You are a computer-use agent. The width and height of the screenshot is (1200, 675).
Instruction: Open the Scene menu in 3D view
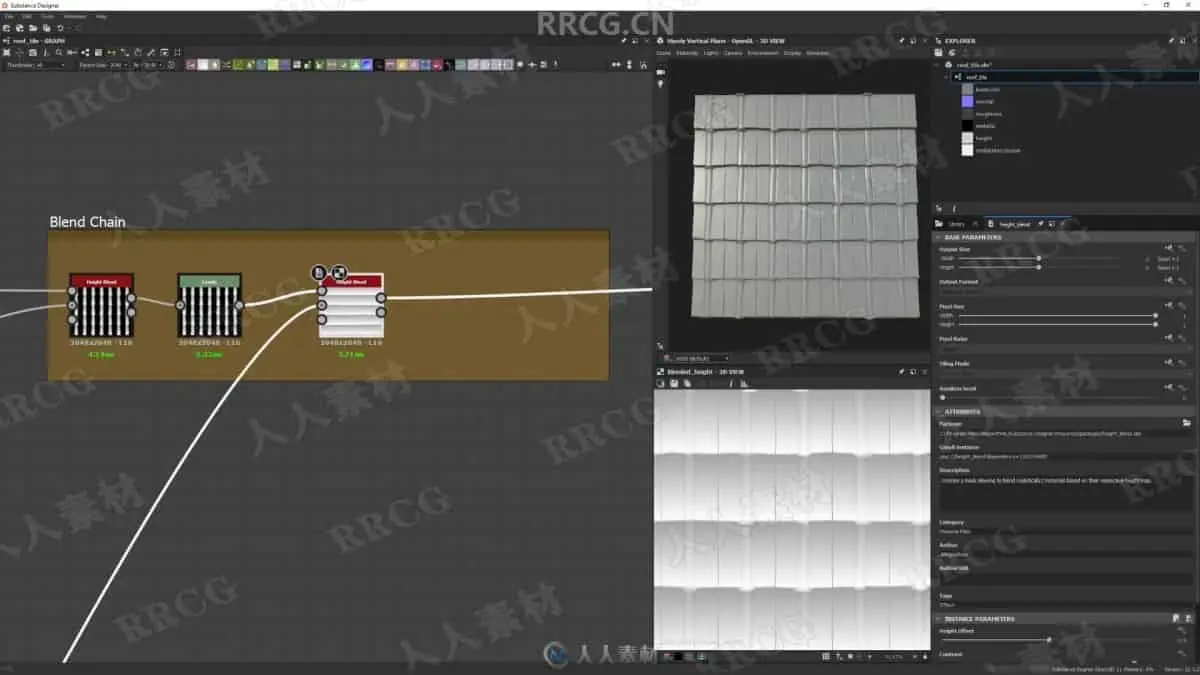(663, 53)
